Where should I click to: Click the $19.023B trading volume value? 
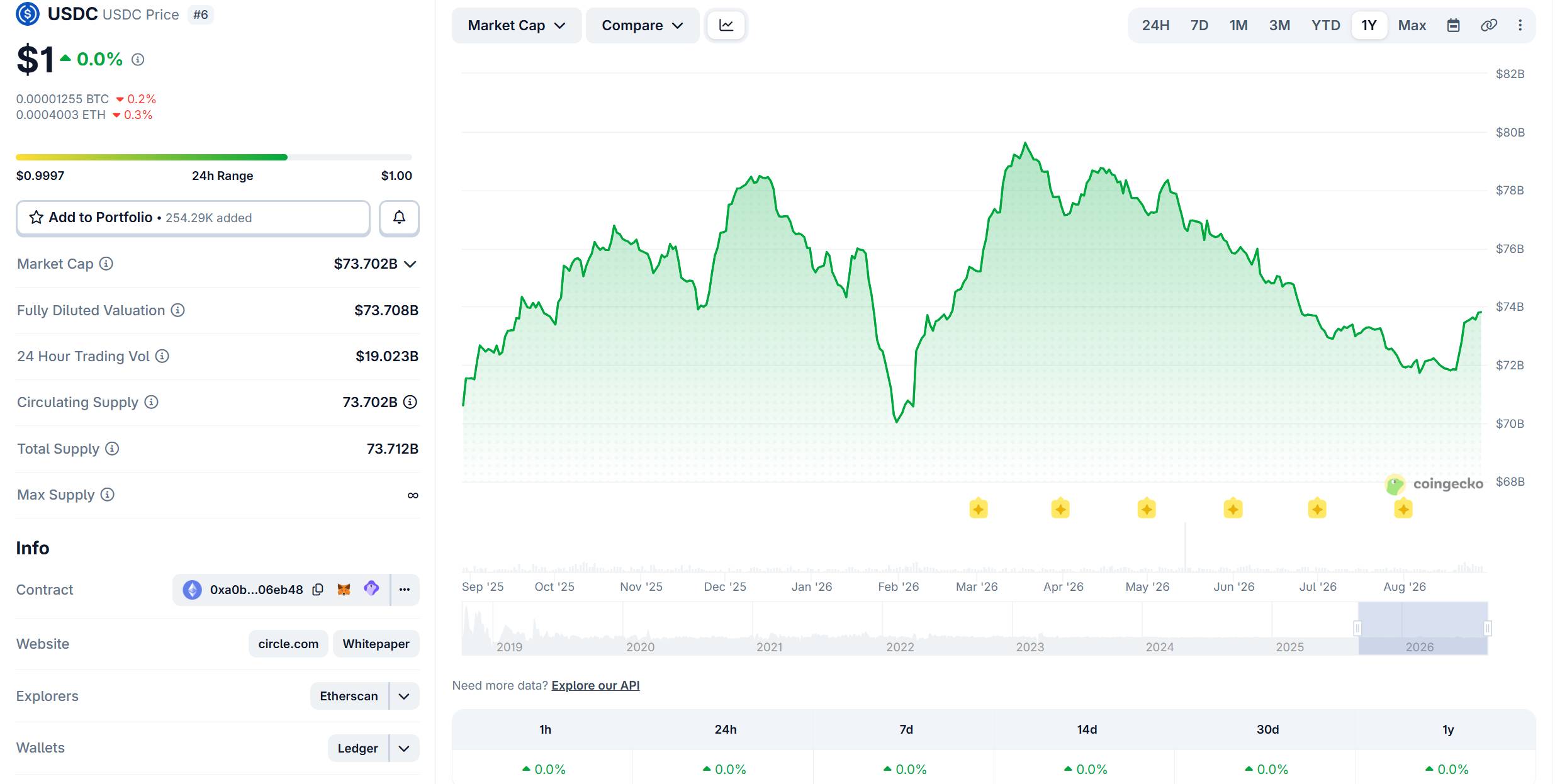(387, 356)
